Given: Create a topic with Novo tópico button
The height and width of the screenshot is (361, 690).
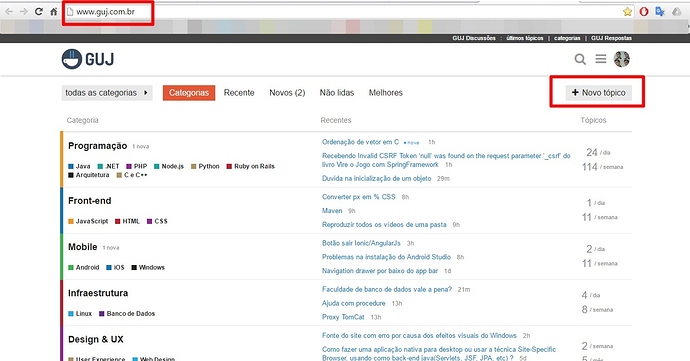Looking at the screenshot, I should point(598,92).
